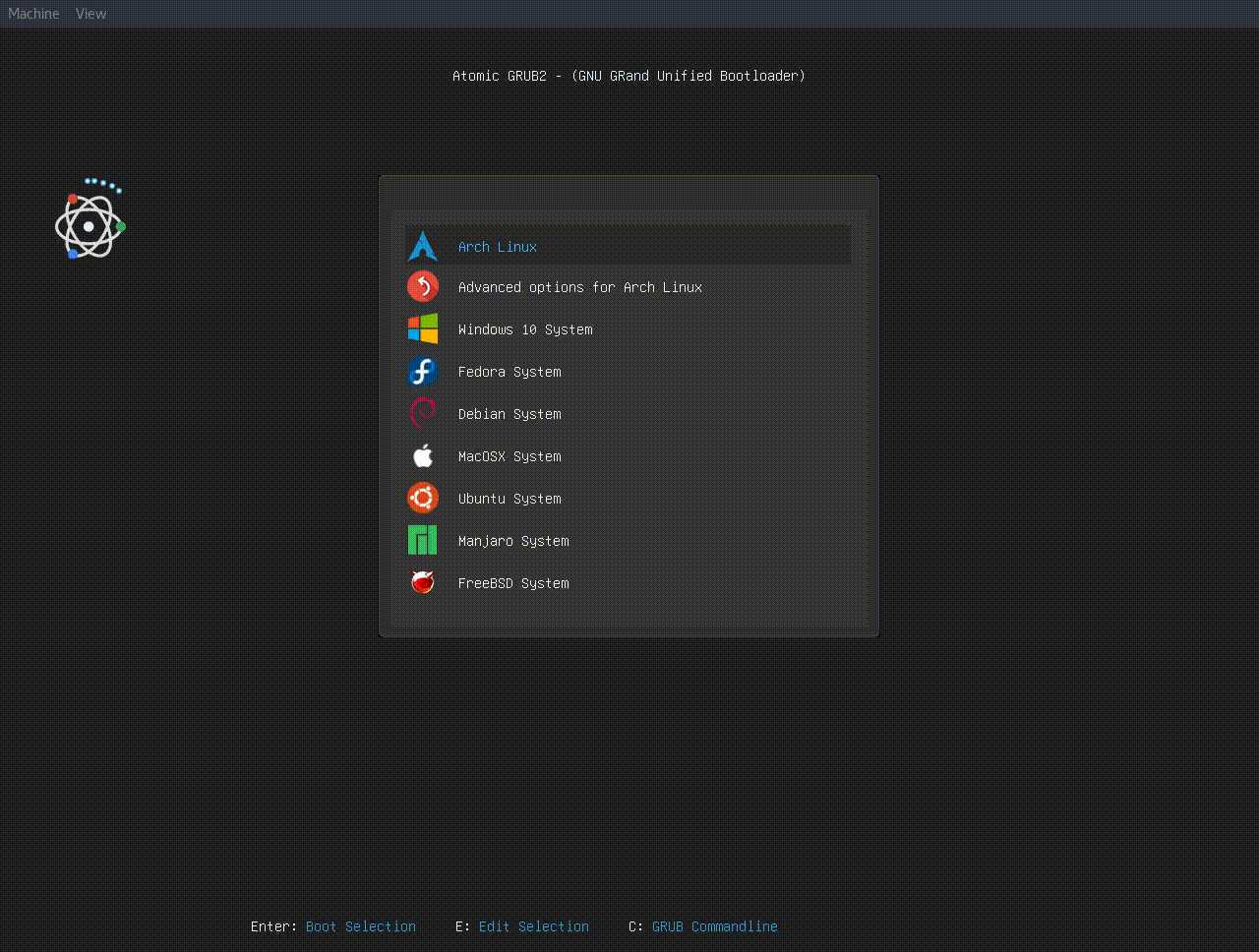The image size is (1259, 952).
Task: Click the FreeBSD logo icon
Action: [x=422, y=582]
